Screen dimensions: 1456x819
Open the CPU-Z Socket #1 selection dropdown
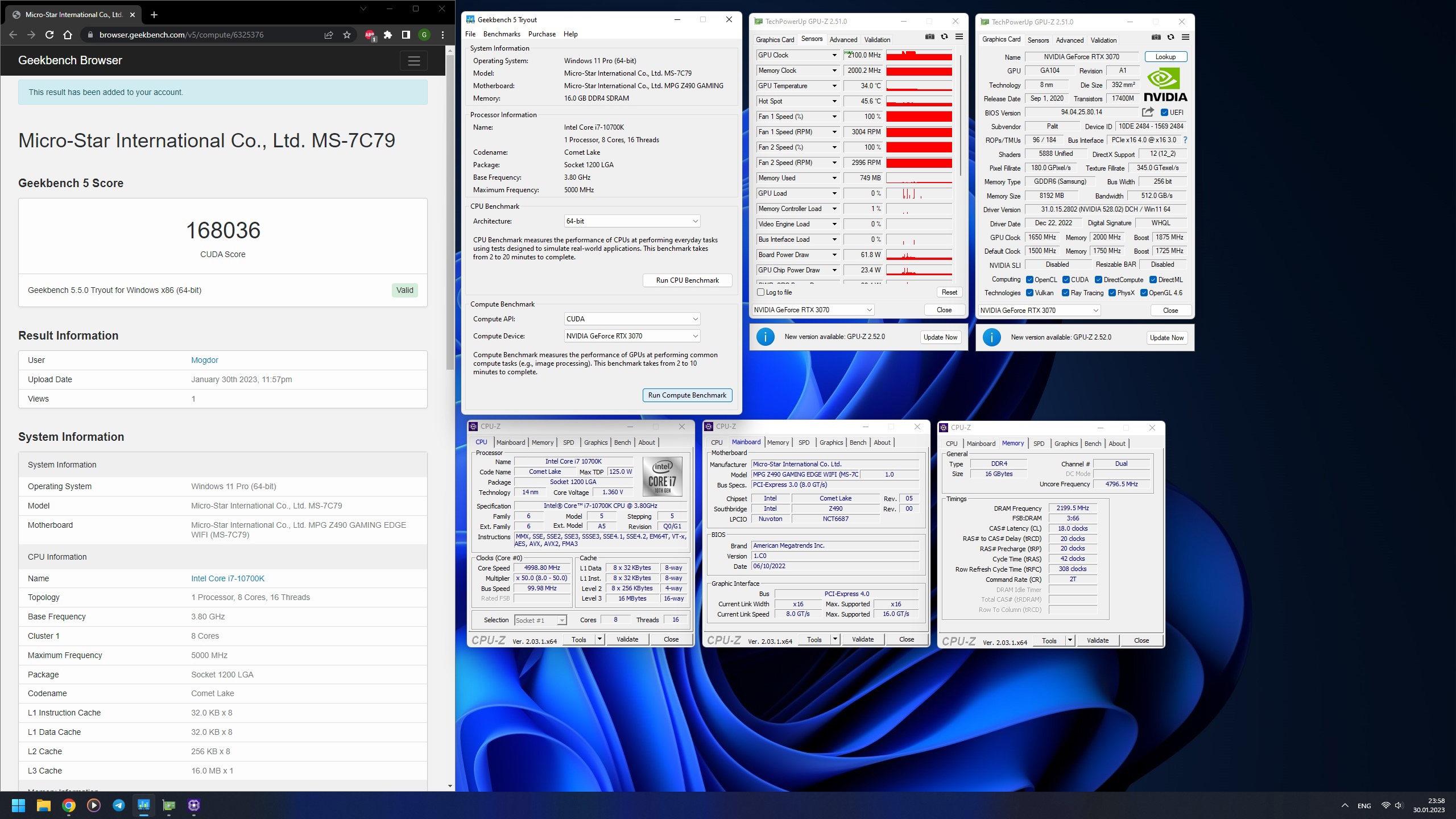click(x=540, y=620)
